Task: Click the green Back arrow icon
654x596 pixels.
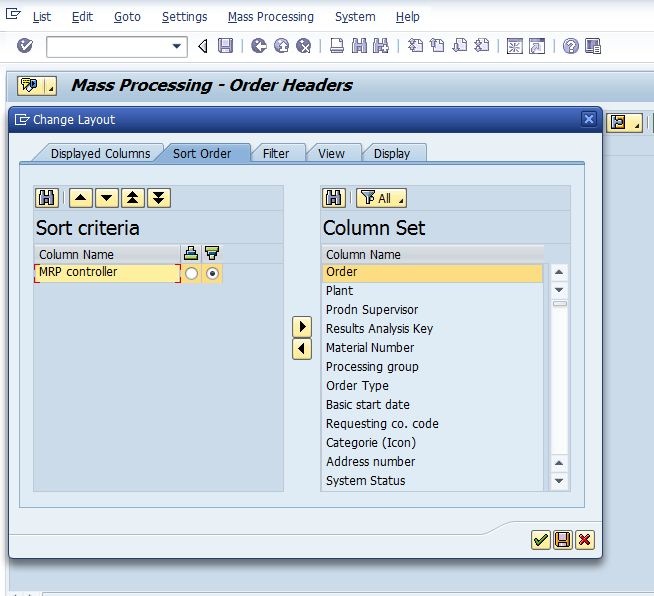Action: 259,45
